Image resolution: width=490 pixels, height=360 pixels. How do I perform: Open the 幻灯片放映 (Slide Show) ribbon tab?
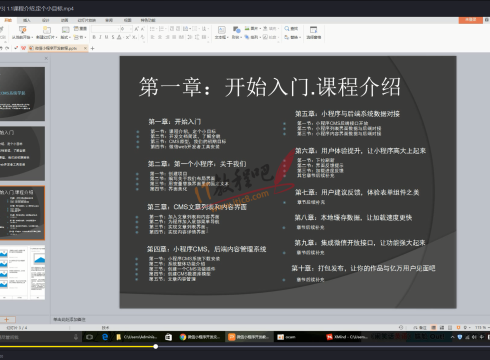87,20
